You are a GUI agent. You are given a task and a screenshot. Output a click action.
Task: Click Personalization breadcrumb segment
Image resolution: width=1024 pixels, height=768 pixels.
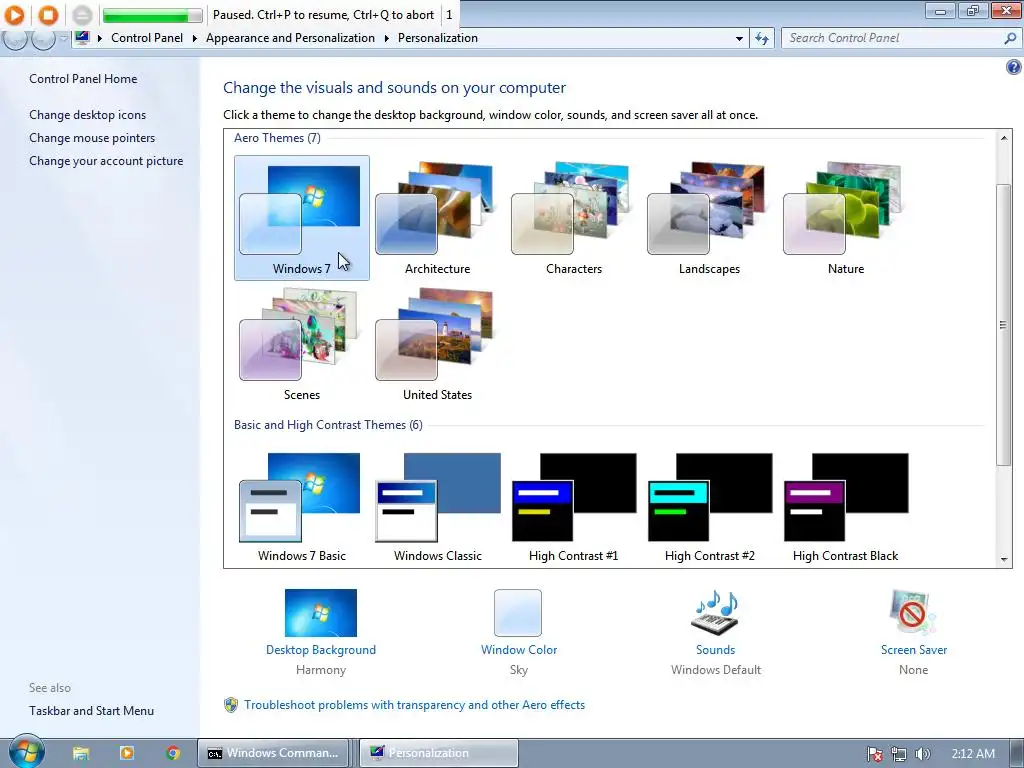click(438, 38)
